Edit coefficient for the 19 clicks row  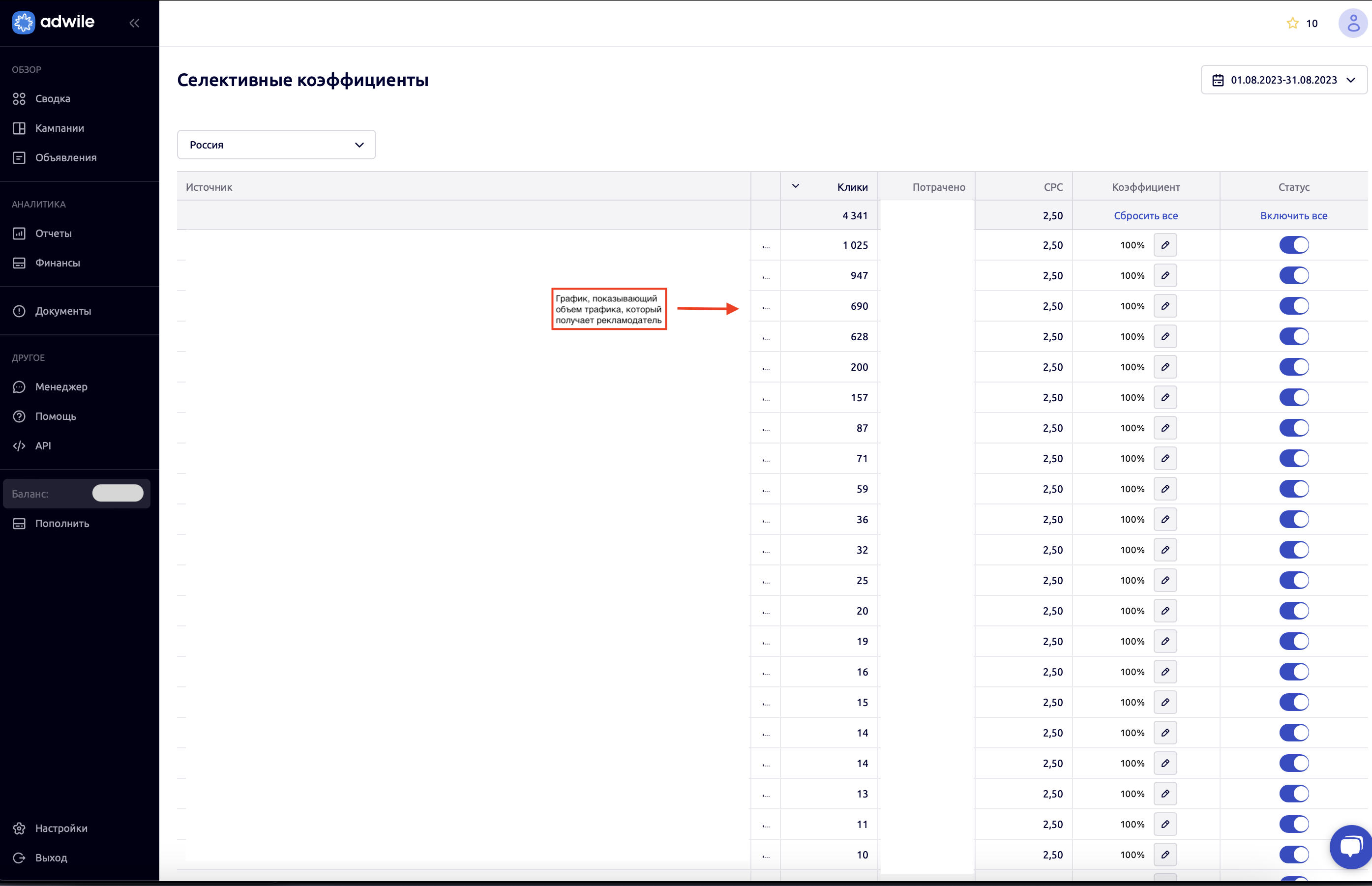[x=1165, y=642]
